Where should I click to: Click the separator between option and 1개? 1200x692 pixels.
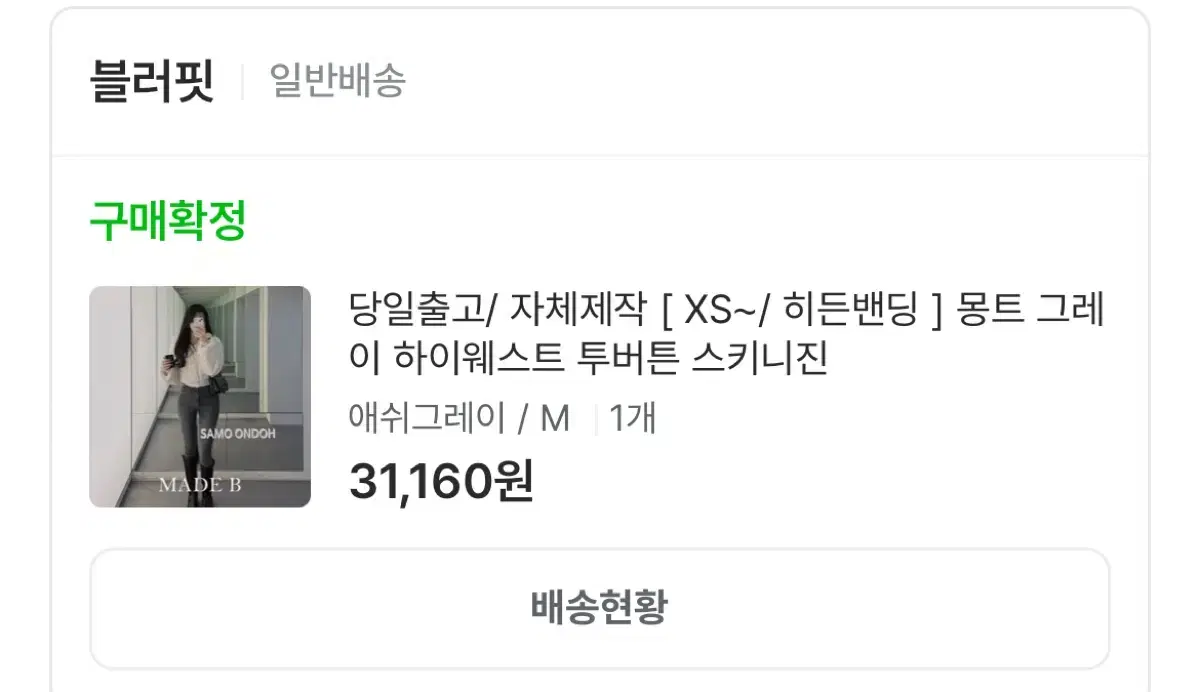[596, 420]
